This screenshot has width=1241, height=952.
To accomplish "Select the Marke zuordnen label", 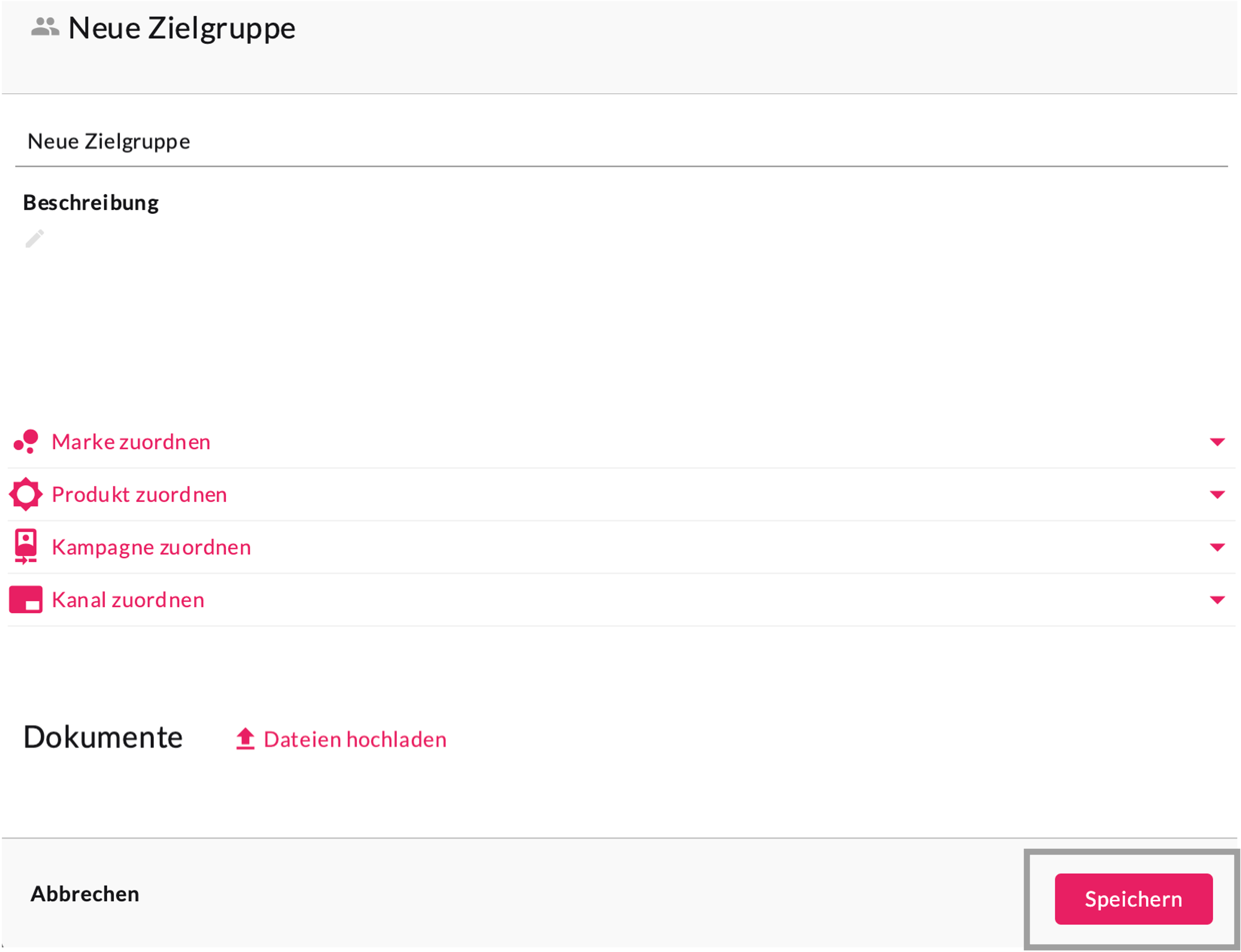I will (131, 442).
